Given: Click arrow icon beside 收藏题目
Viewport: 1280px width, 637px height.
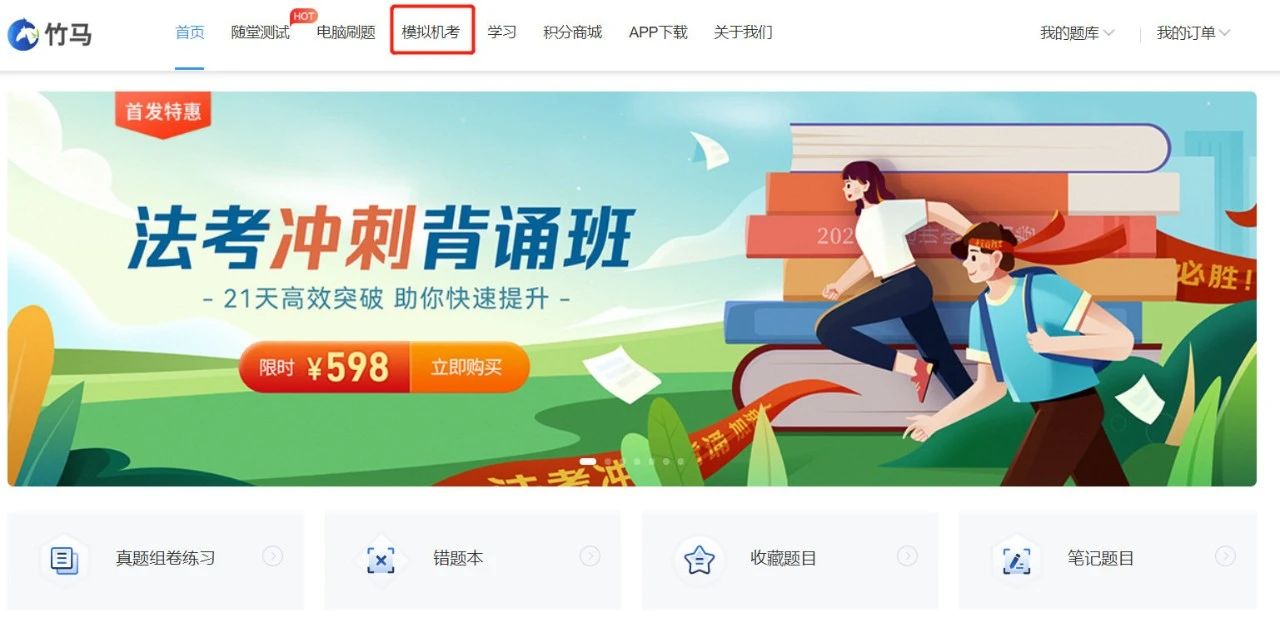Looking at the screenshot, I should pyautogui.click(x=907, y=556).
